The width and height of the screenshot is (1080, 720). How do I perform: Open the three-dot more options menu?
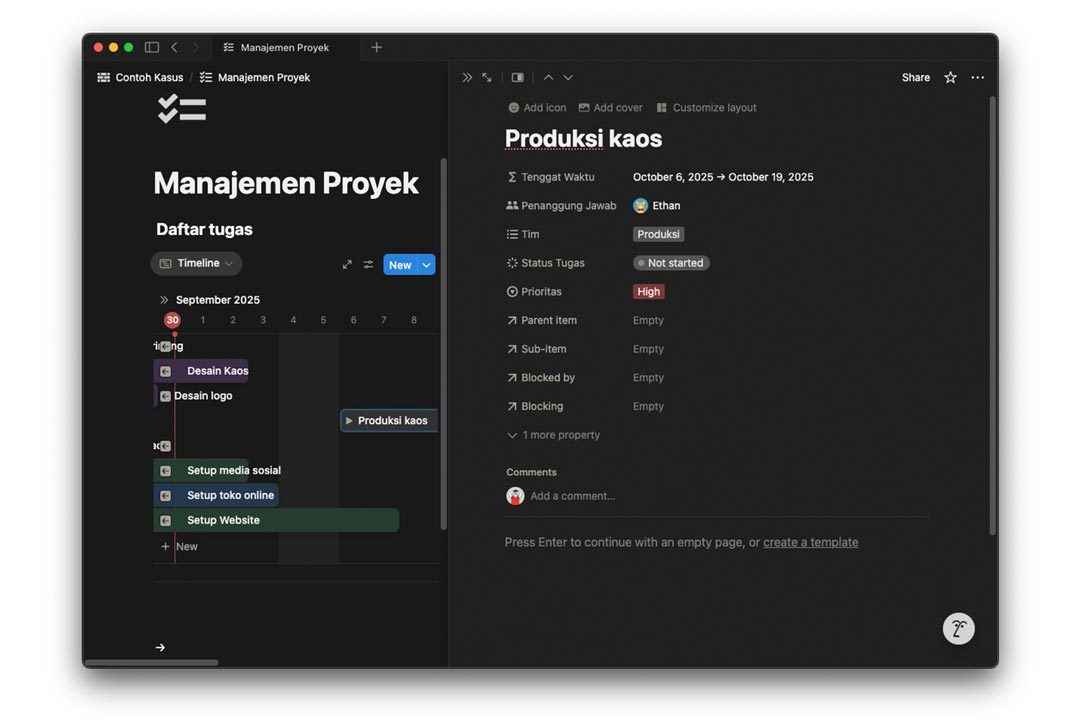click(977, 77)
